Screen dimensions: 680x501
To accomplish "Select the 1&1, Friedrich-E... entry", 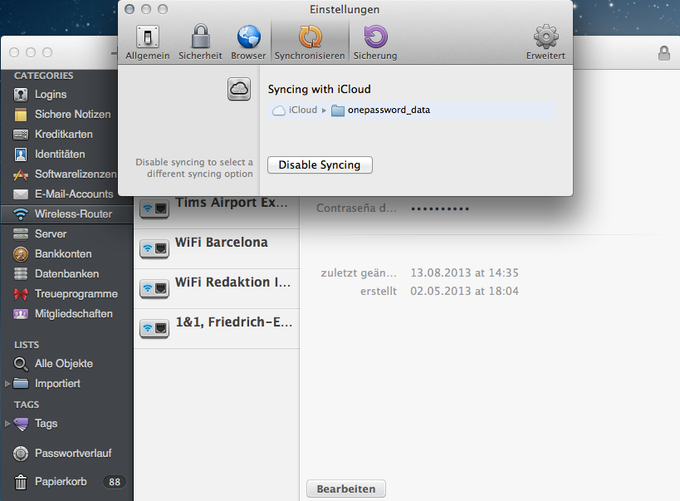I will (217, 328).
